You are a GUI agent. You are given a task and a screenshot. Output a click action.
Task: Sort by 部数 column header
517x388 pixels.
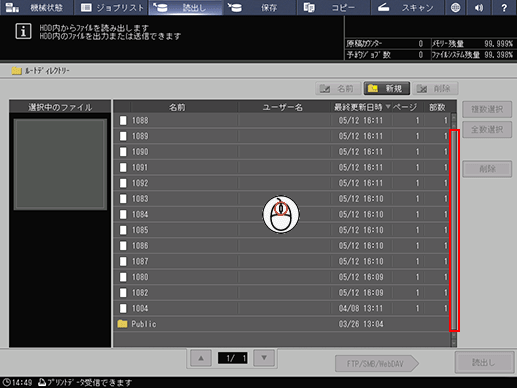point(437,107)
